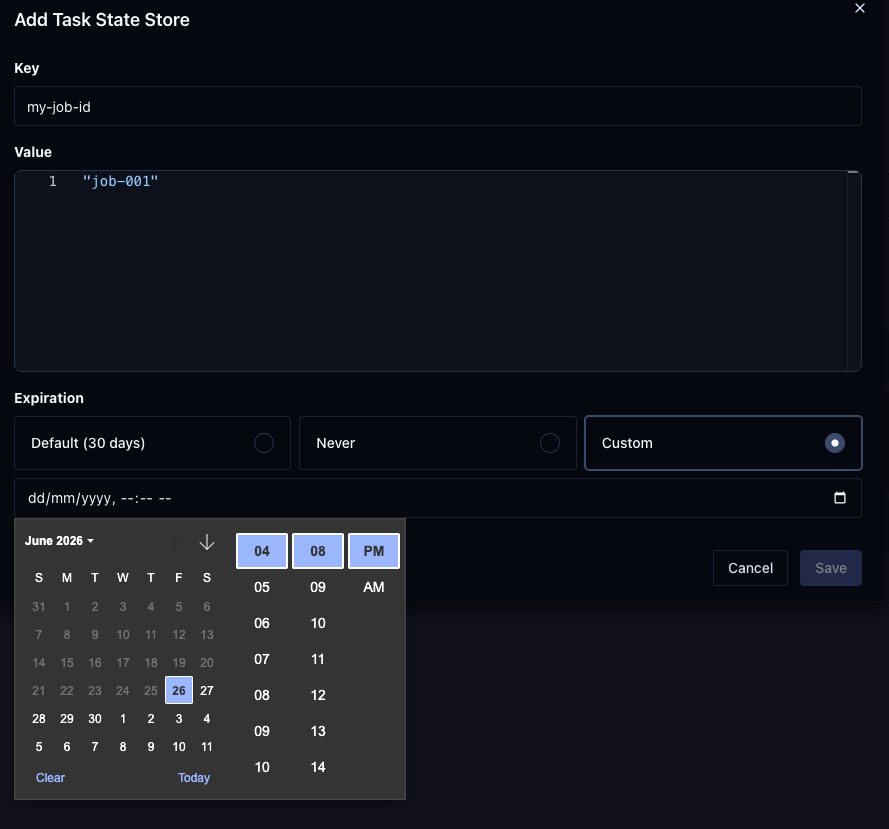Select minute 11 in time picker
889x829 pixels.
[x=318, y=659]
